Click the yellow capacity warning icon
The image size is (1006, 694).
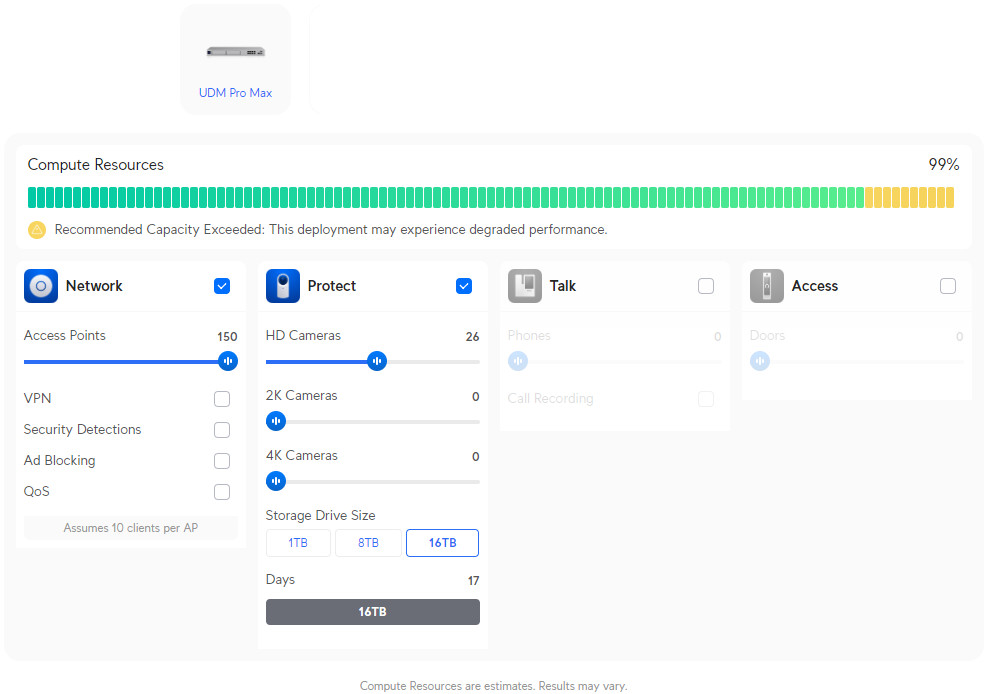tap(37, 230)
